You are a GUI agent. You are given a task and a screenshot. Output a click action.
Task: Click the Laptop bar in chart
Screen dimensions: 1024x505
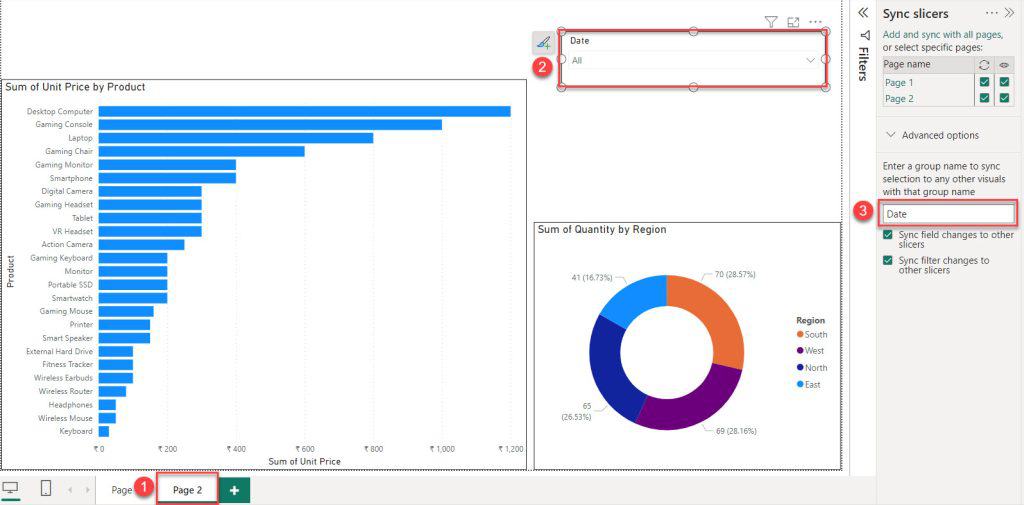pos(236,138)
